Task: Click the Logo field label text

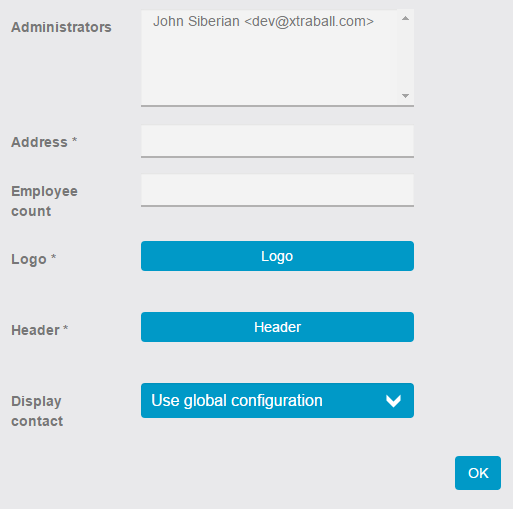Action: click(29, 259)
